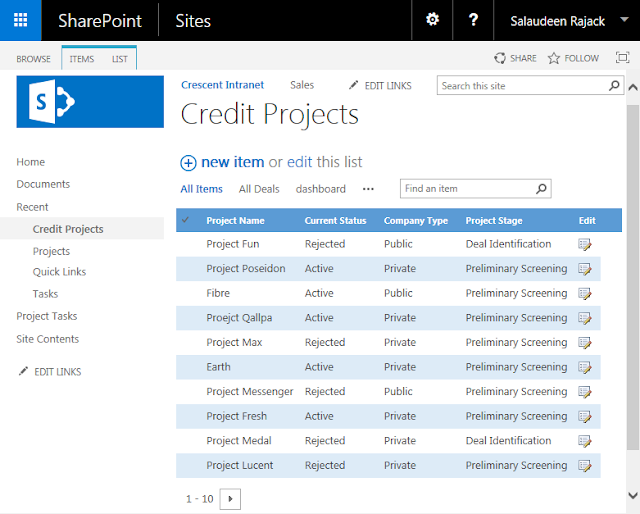
Task: Click the Sites link in header
Action: click(193, 21)
